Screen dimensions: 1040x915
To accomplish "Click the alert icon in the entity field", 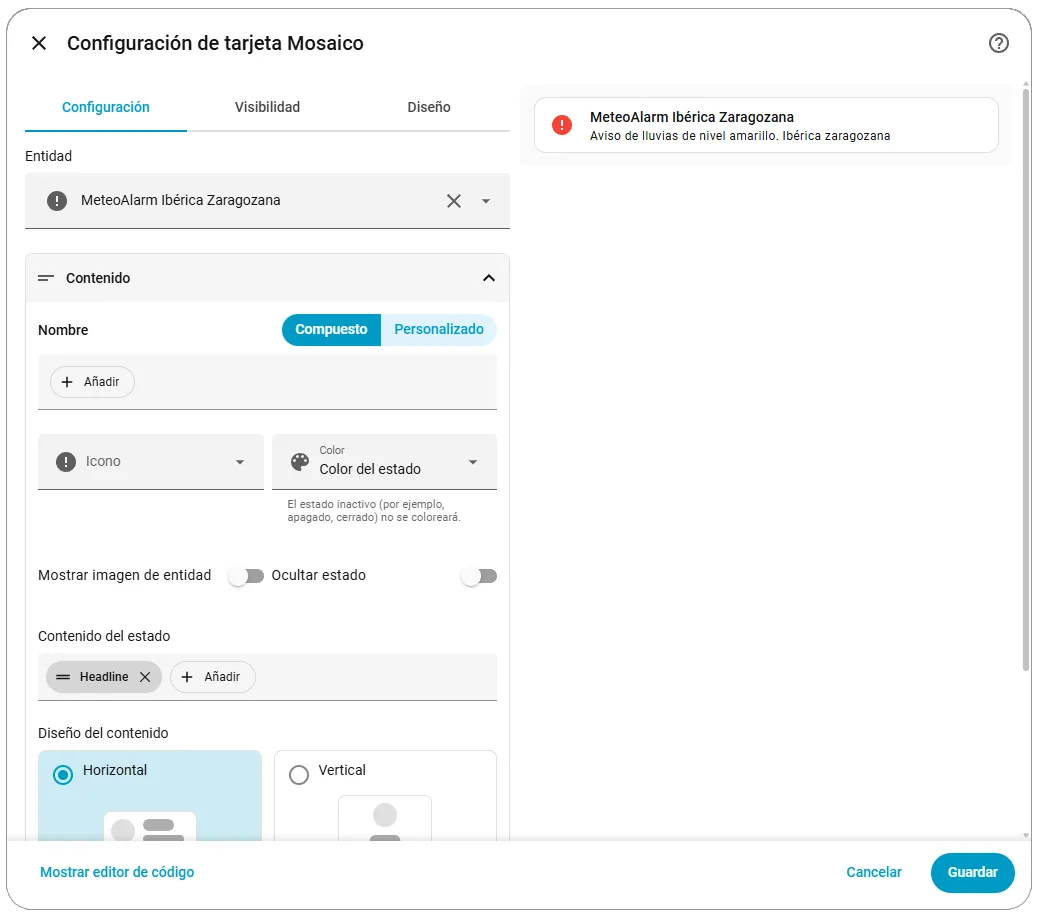I will point(57,201).
